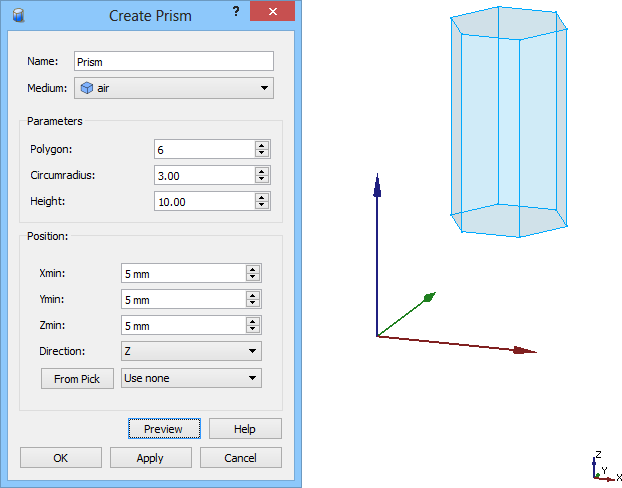Image resolution: width=622 pixels, height=488 pixels.
Task: Click the Ymin input field
Action: (184, 300)
